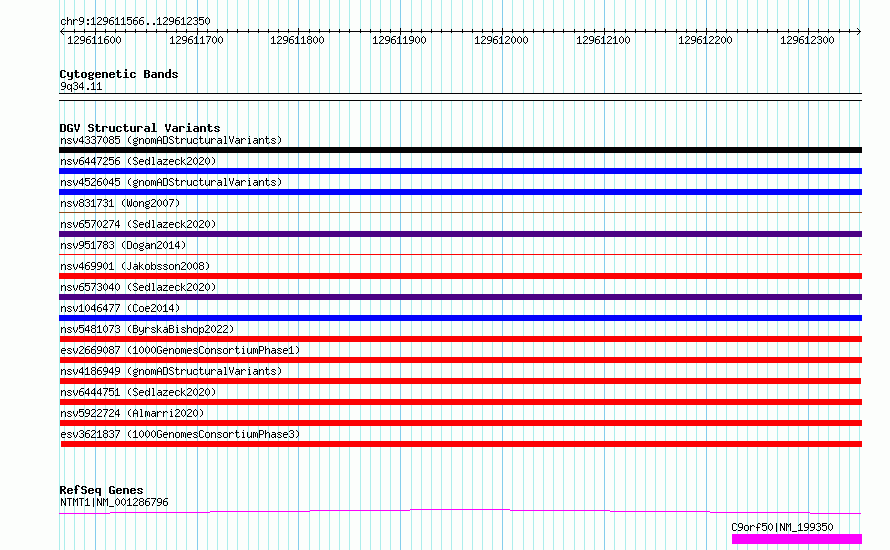Select nsv831731 (Wong2007) label

[120, 203]
